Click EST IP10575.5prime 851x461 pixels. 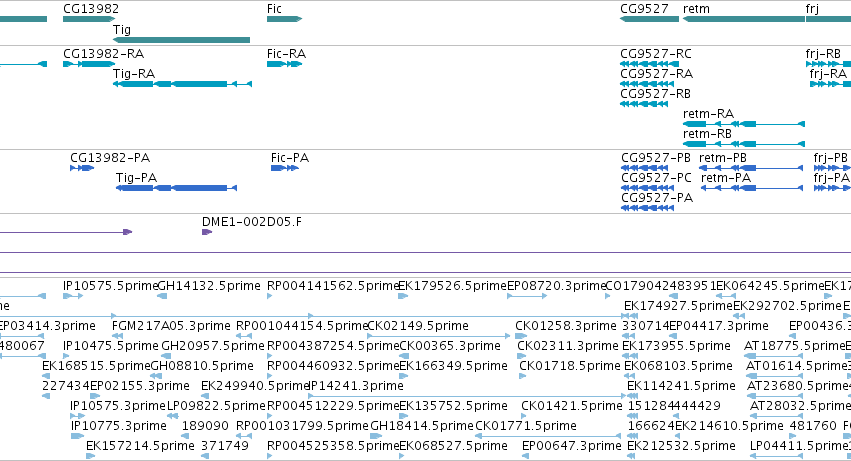pyautogui.click(x=110, y=286)
